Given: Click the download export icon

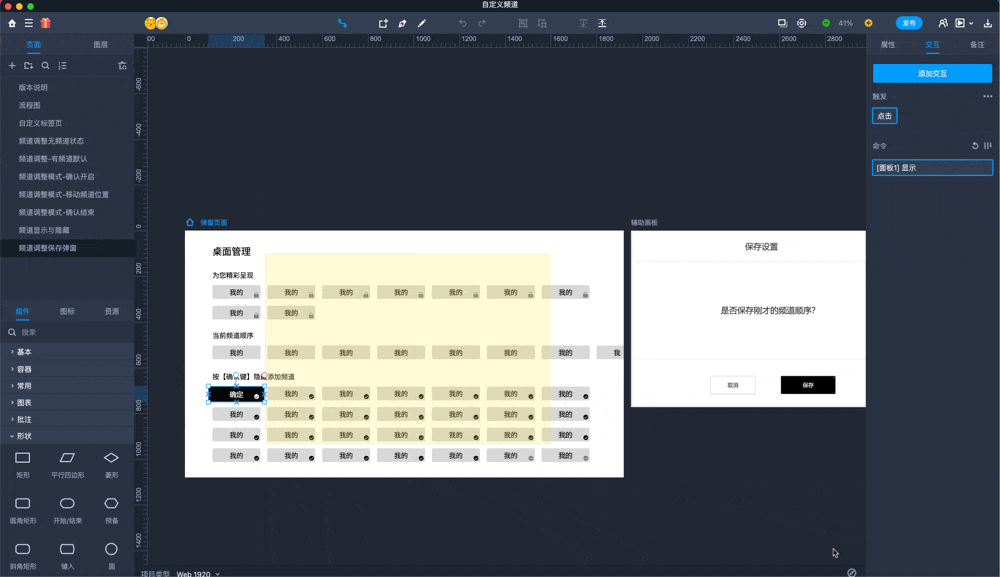Looking at the screenshot, I should point(988,23).
